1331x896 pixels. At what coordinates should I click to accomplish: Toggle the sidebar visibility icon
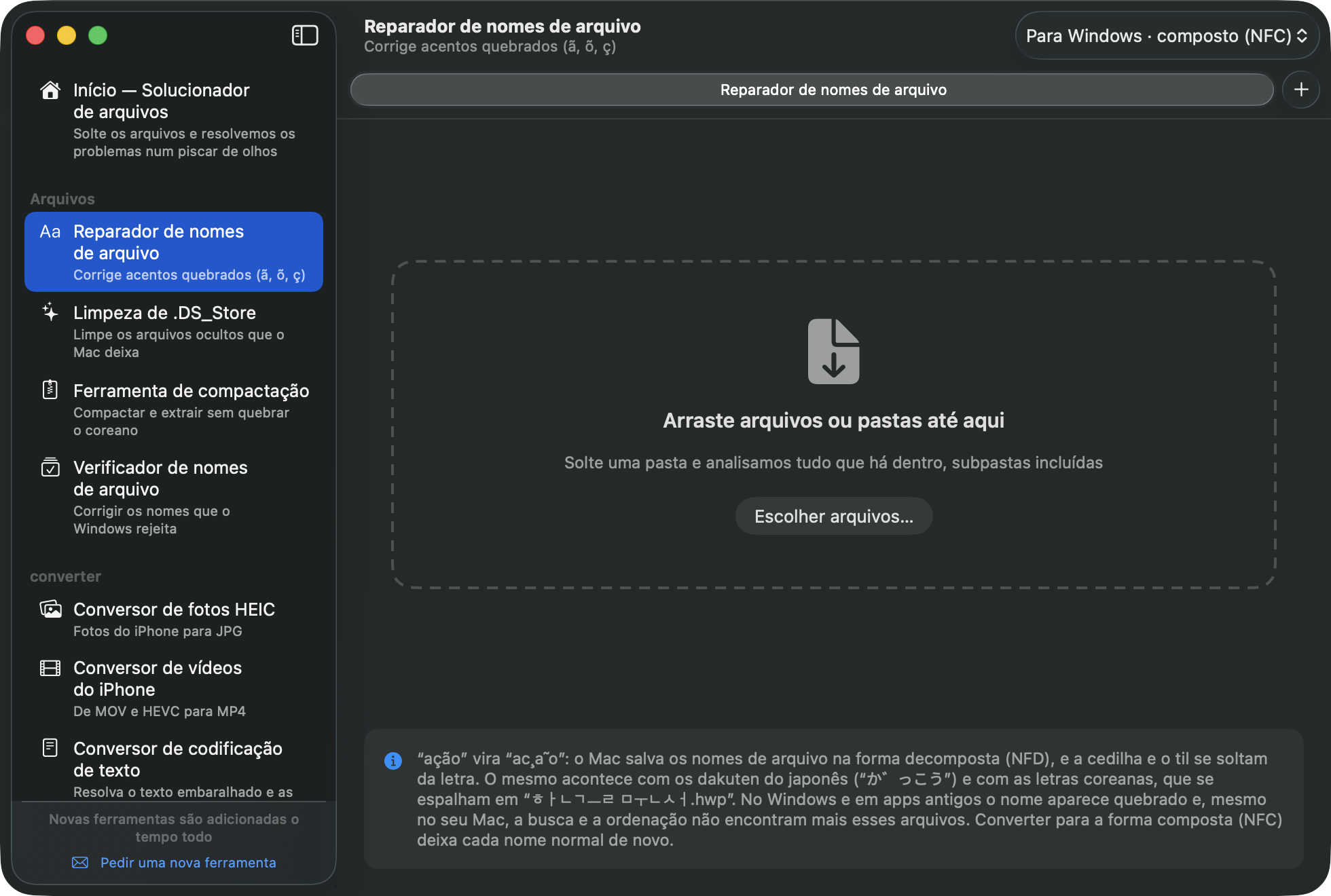[x=305, y=35]
